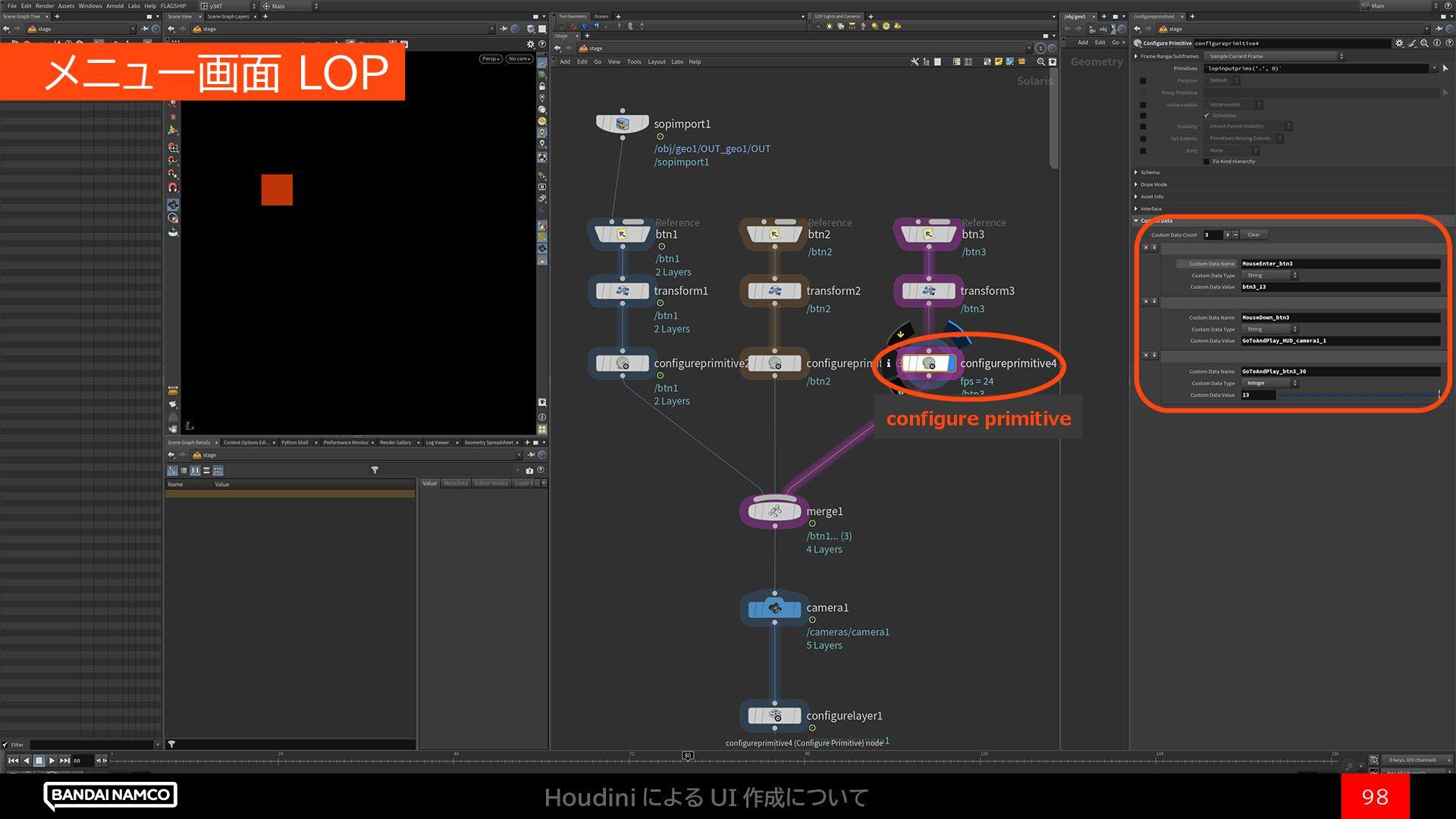This screenshot has height=819, width=1456.
Task: Click the parameter search magnifier icon
Action: [1424, 43]
